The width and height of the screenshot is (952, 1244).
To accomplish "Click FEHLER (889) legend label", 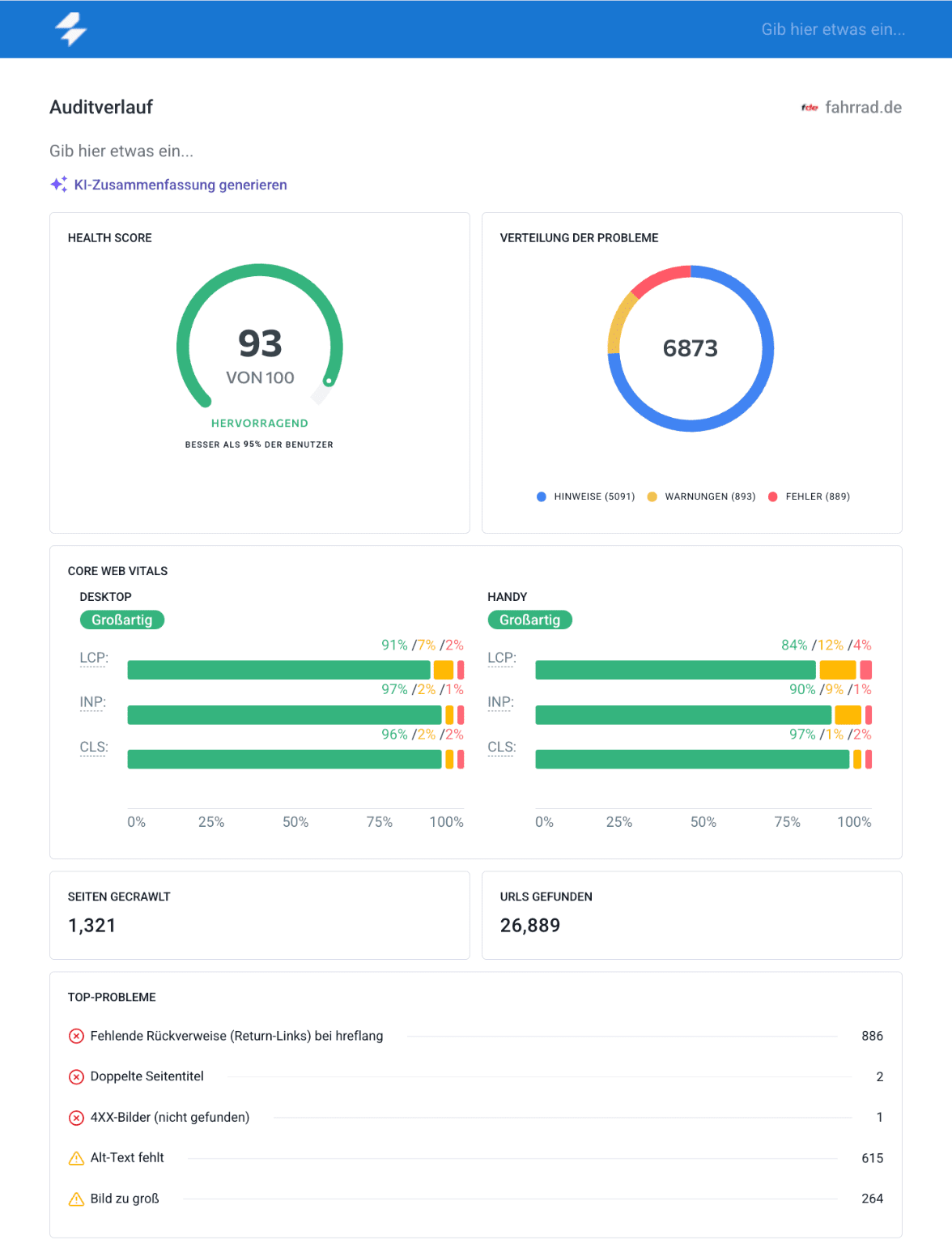I will (818, 496).
